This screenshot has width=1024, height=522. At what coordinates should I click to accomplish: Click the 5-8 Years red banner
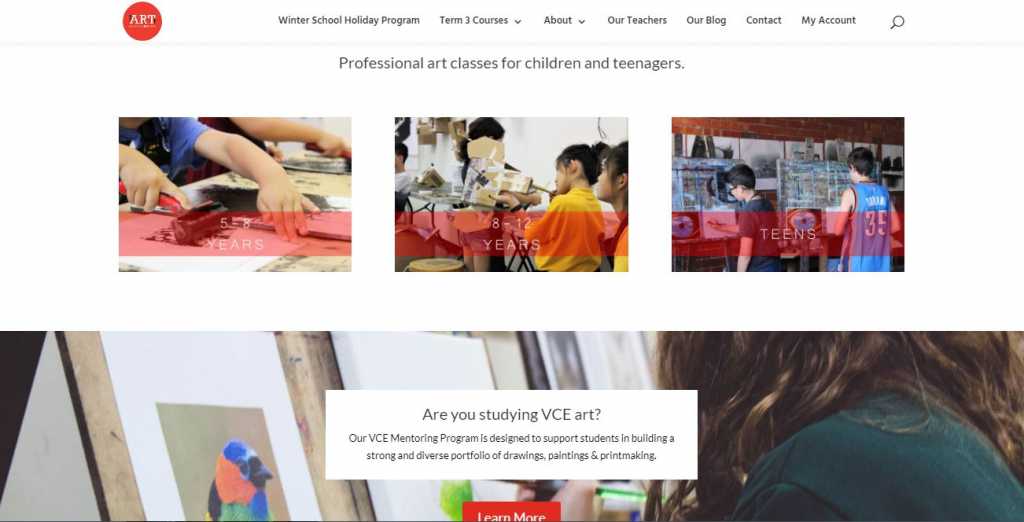(235, 234)
